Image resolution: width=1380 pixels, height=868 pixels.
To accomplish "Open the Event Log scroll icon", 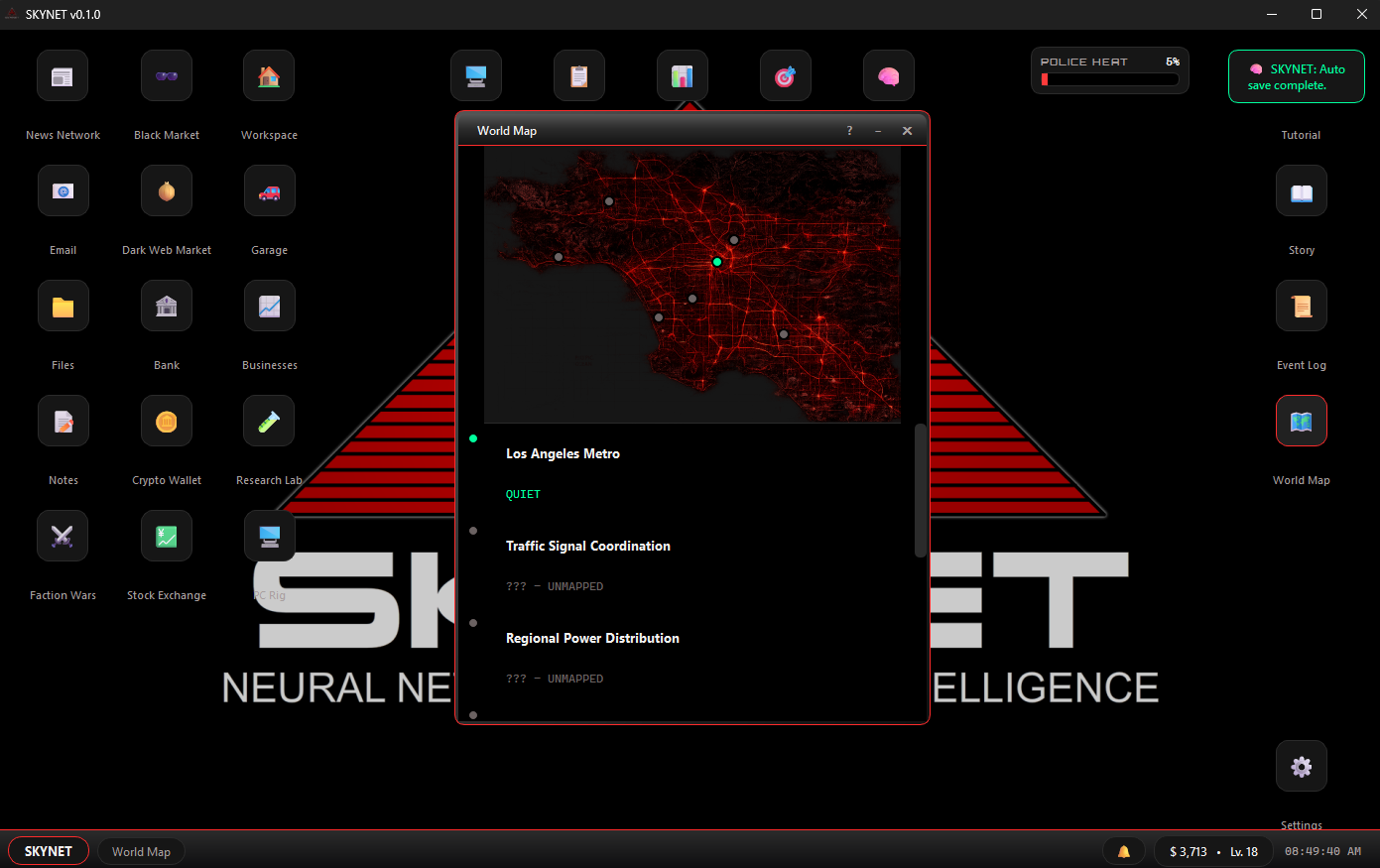I will 1302,307.
